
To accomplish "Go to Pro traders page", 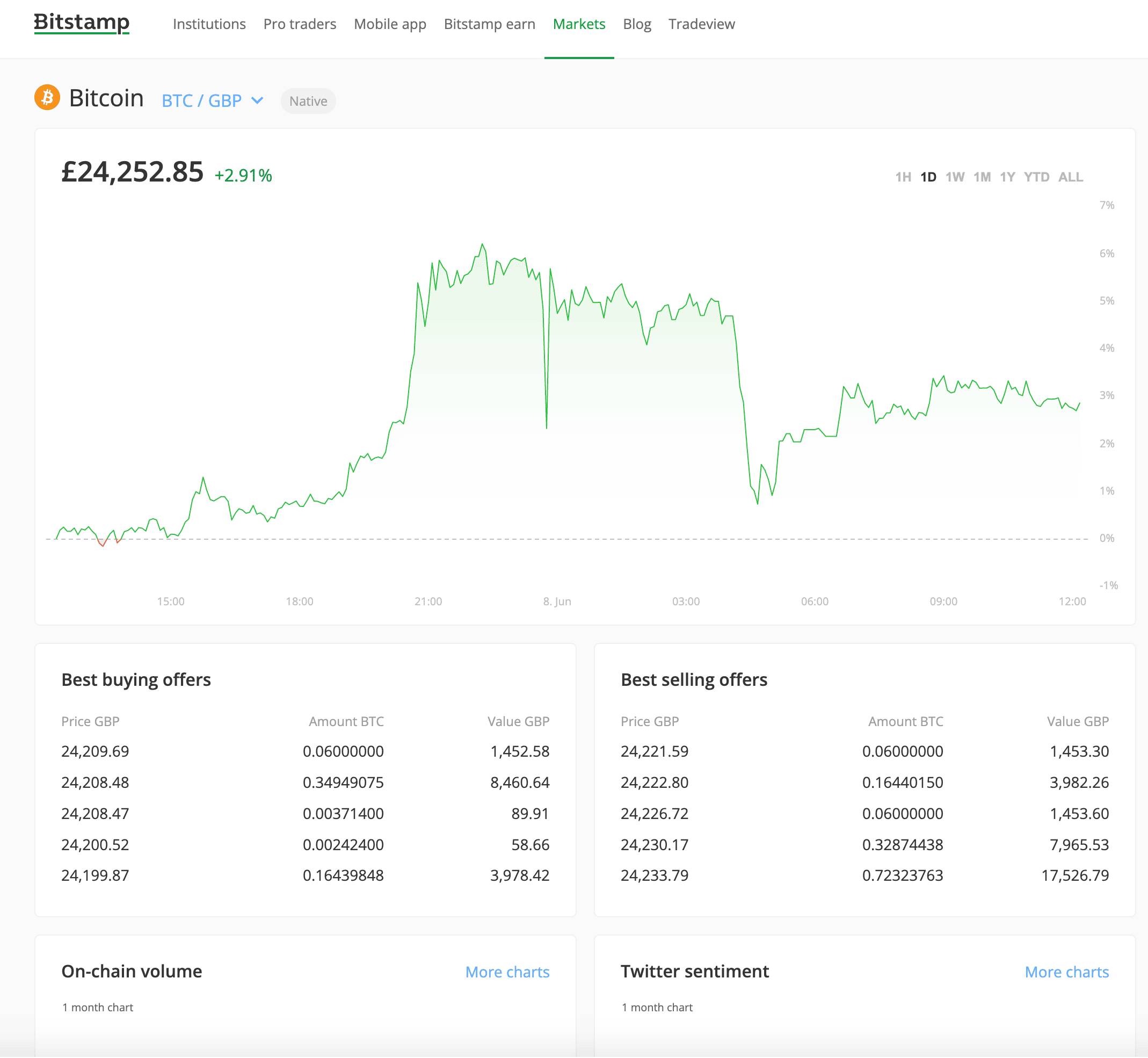I will point(300,24).
